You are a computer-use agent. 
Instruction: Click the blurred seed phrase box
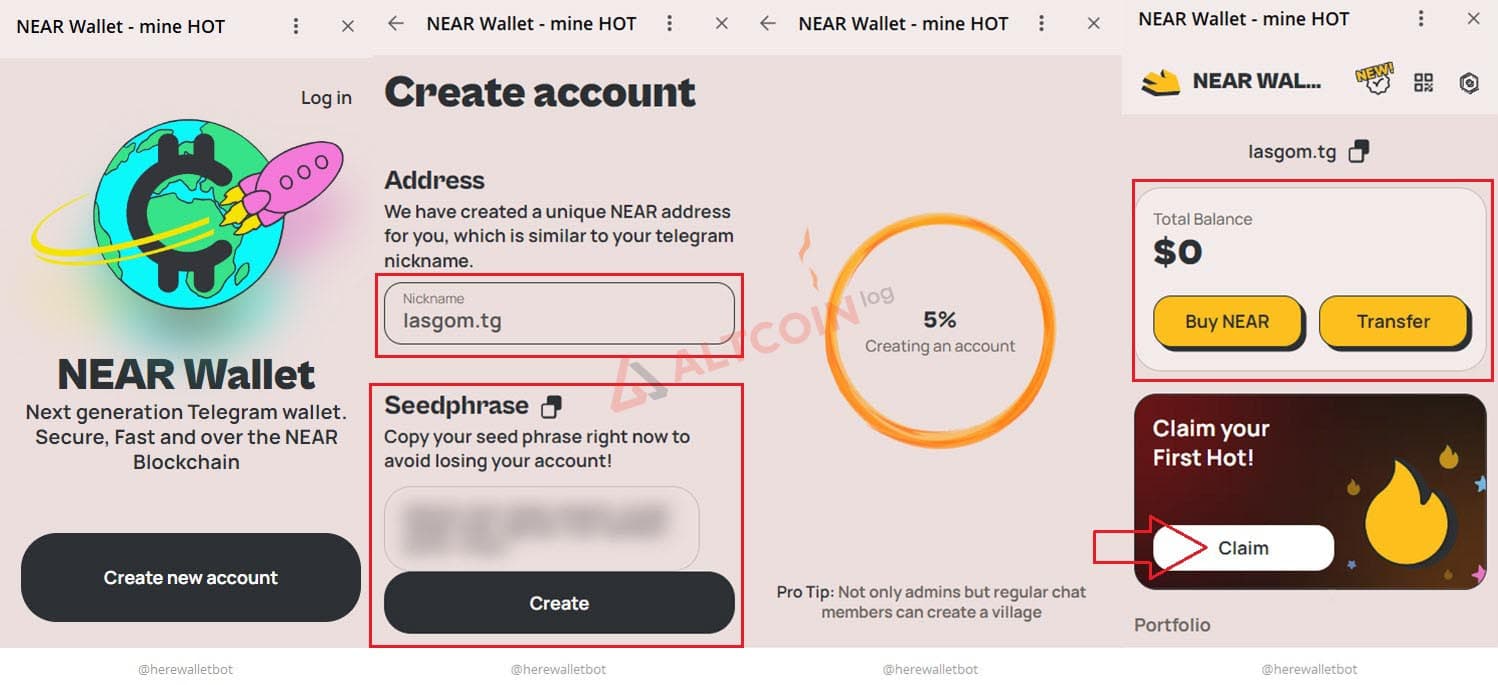[541, 527]
